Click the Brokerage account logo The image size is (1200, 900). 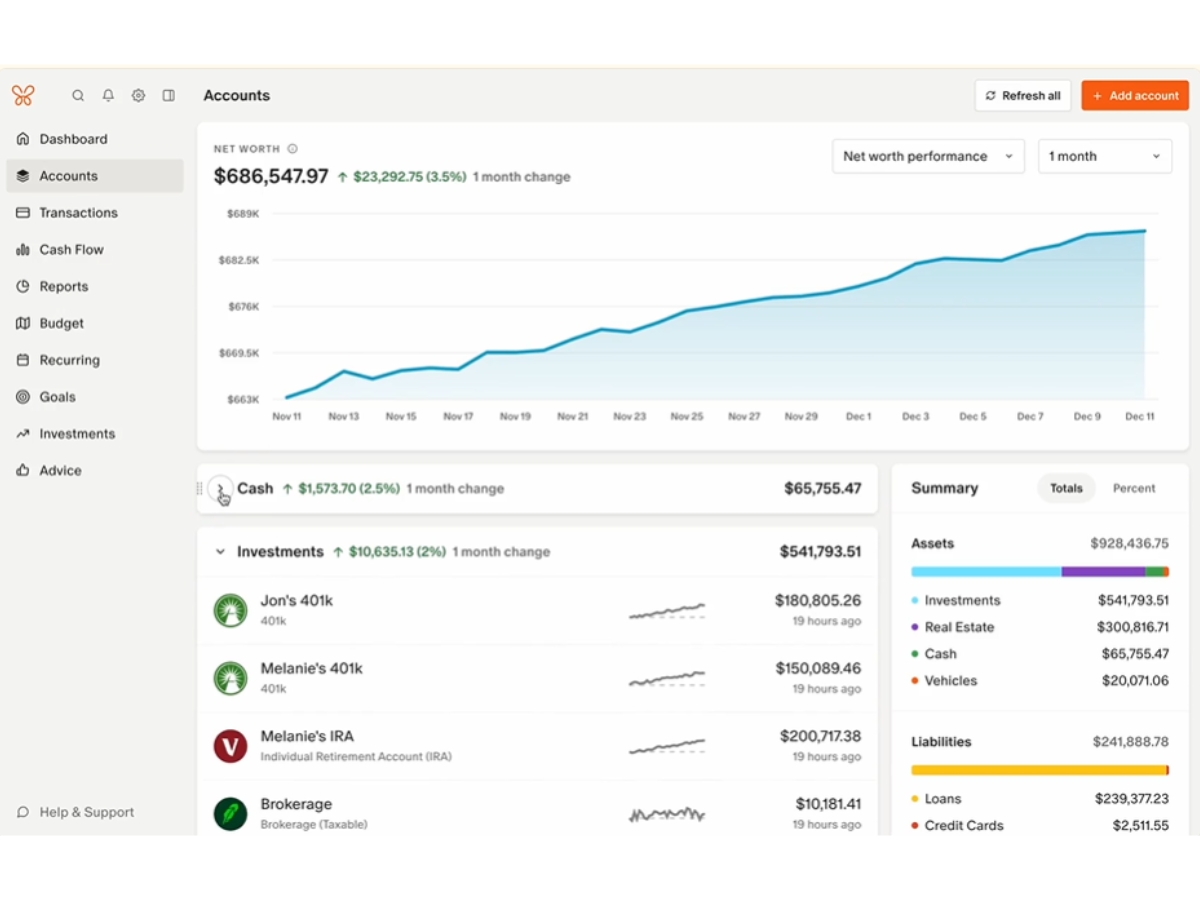click(230, 813)
